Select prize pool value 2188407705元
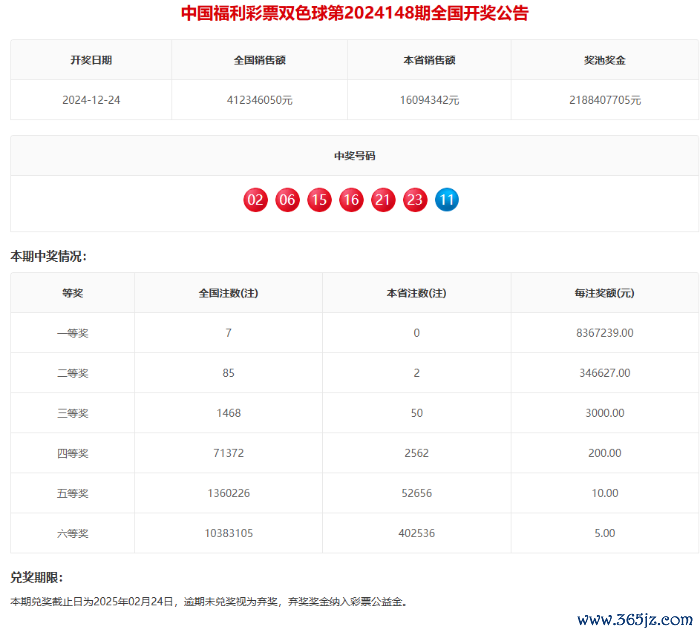Image resolution: width=700 pixels, height=635 pixels. coord(605,100)
